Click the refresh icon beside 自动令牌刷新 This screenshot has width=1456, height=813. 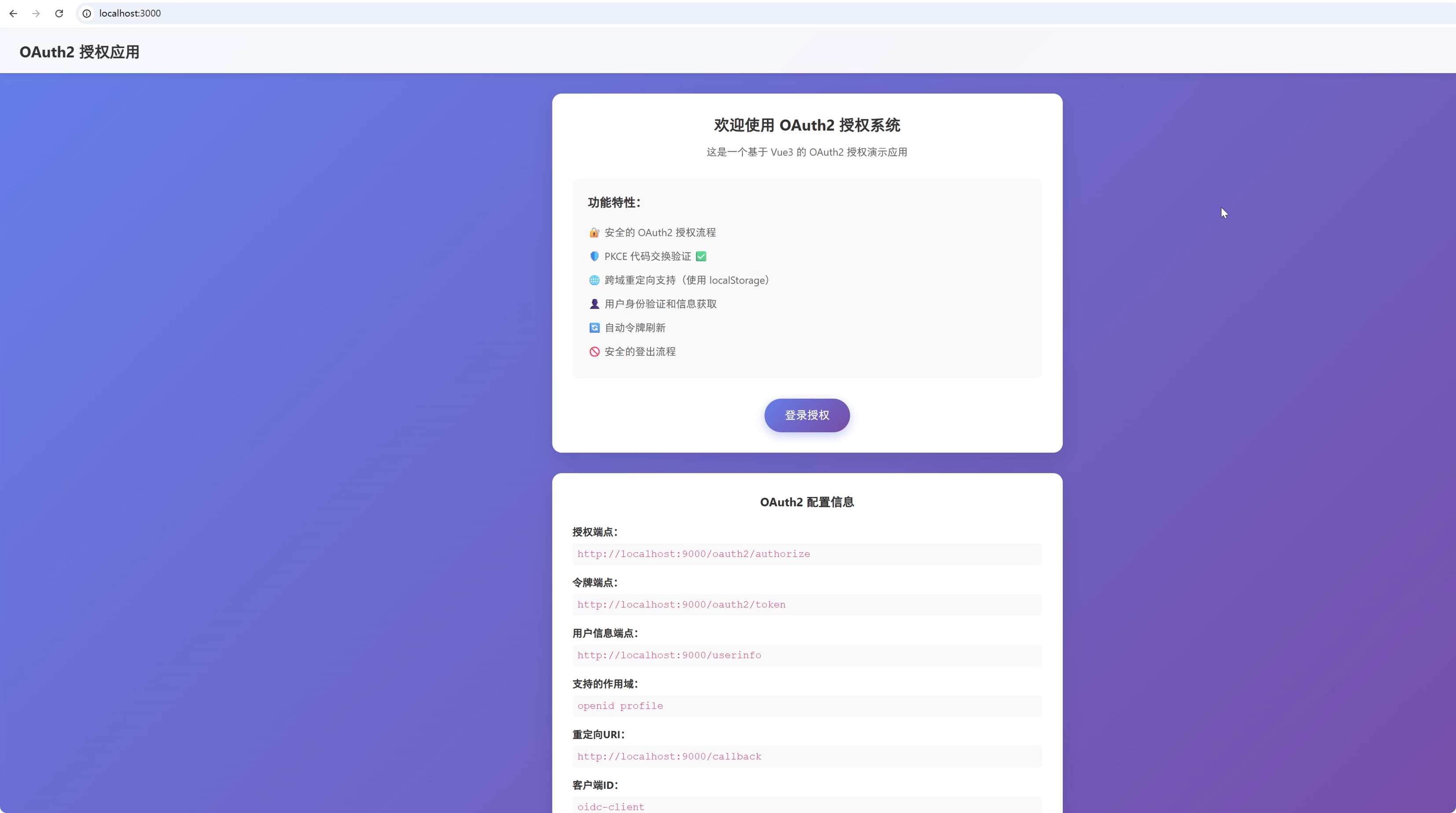594,328
